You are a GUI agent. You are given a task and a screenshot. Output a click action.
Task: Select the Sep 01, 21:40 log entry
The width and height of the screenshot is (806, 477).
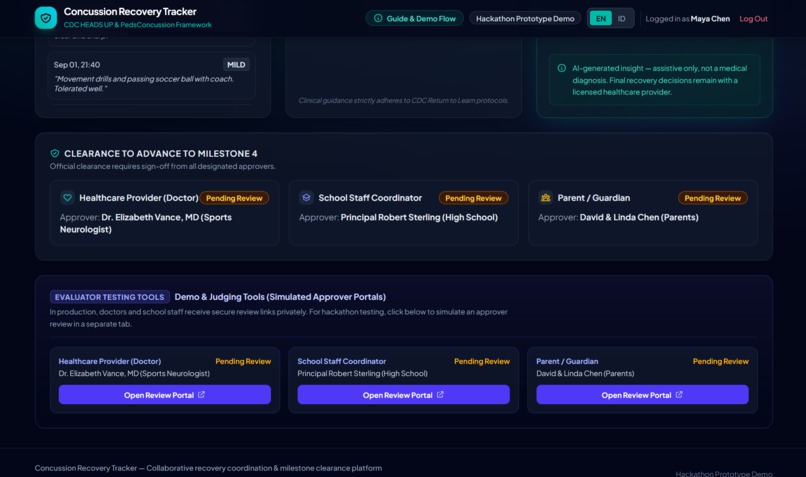151,76
